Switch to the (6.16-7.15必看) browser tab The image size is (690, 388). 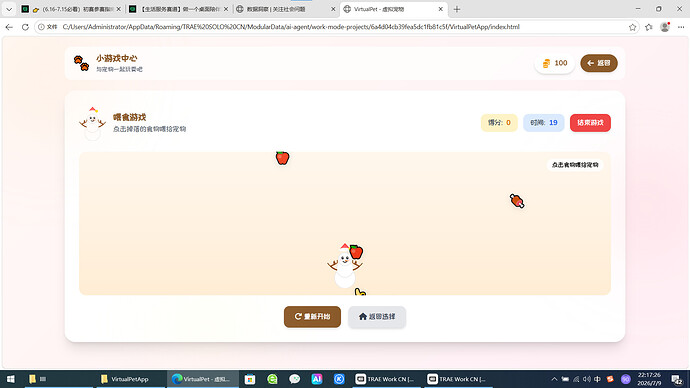point(72,9)
